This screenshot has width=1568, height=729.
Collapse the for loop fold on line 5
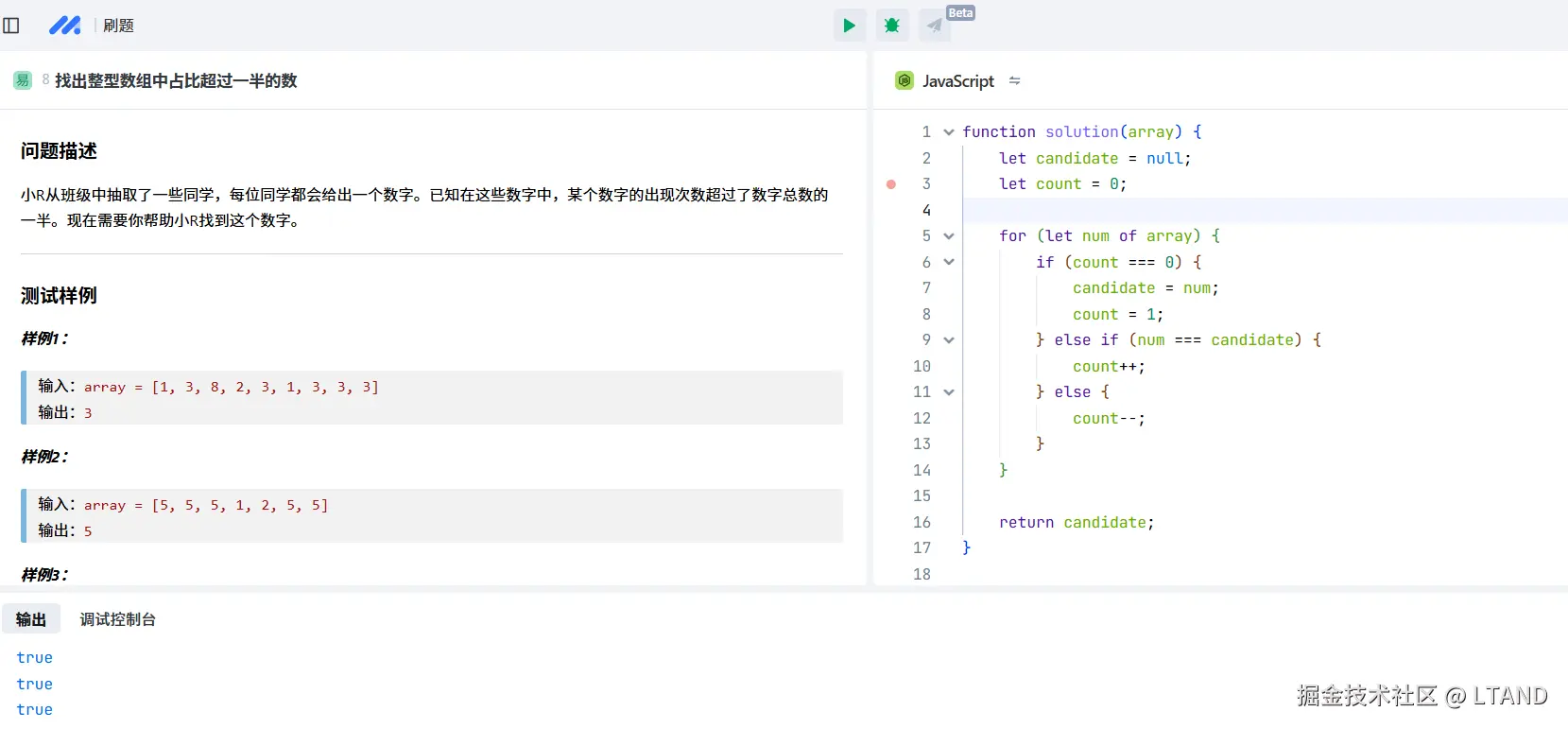[x=949, y=236]
